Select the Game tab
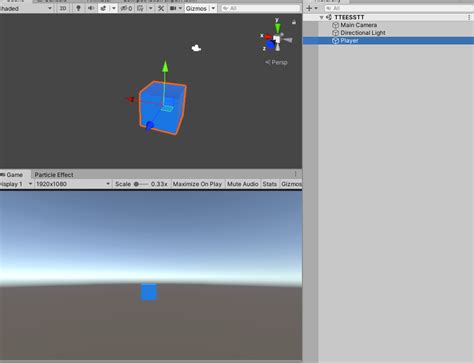 15,175
